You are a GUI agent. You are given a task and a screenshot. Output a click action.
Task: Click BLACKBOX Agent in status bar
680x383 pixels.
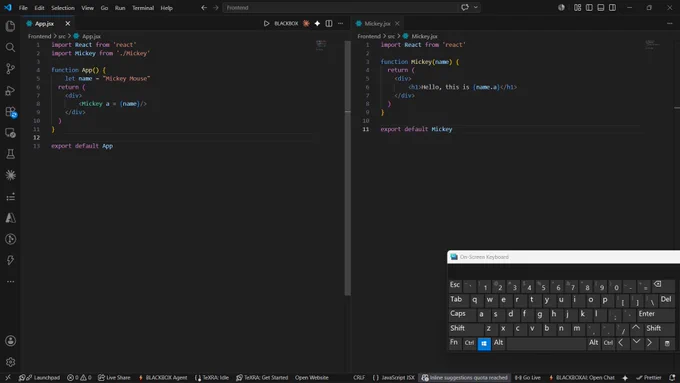pos(163,377)
